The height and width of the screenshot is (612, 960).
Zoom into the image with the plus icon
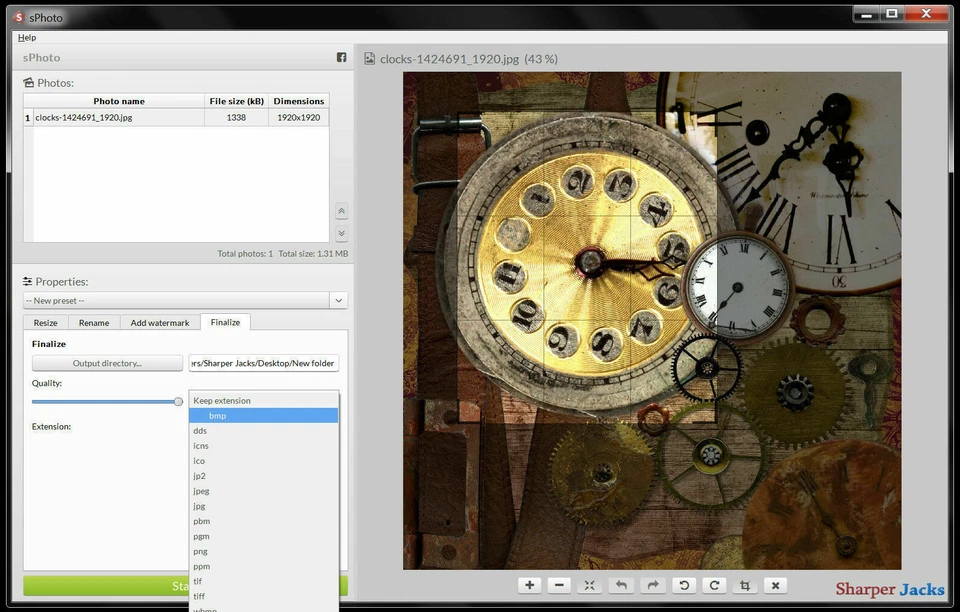point(529,585)
